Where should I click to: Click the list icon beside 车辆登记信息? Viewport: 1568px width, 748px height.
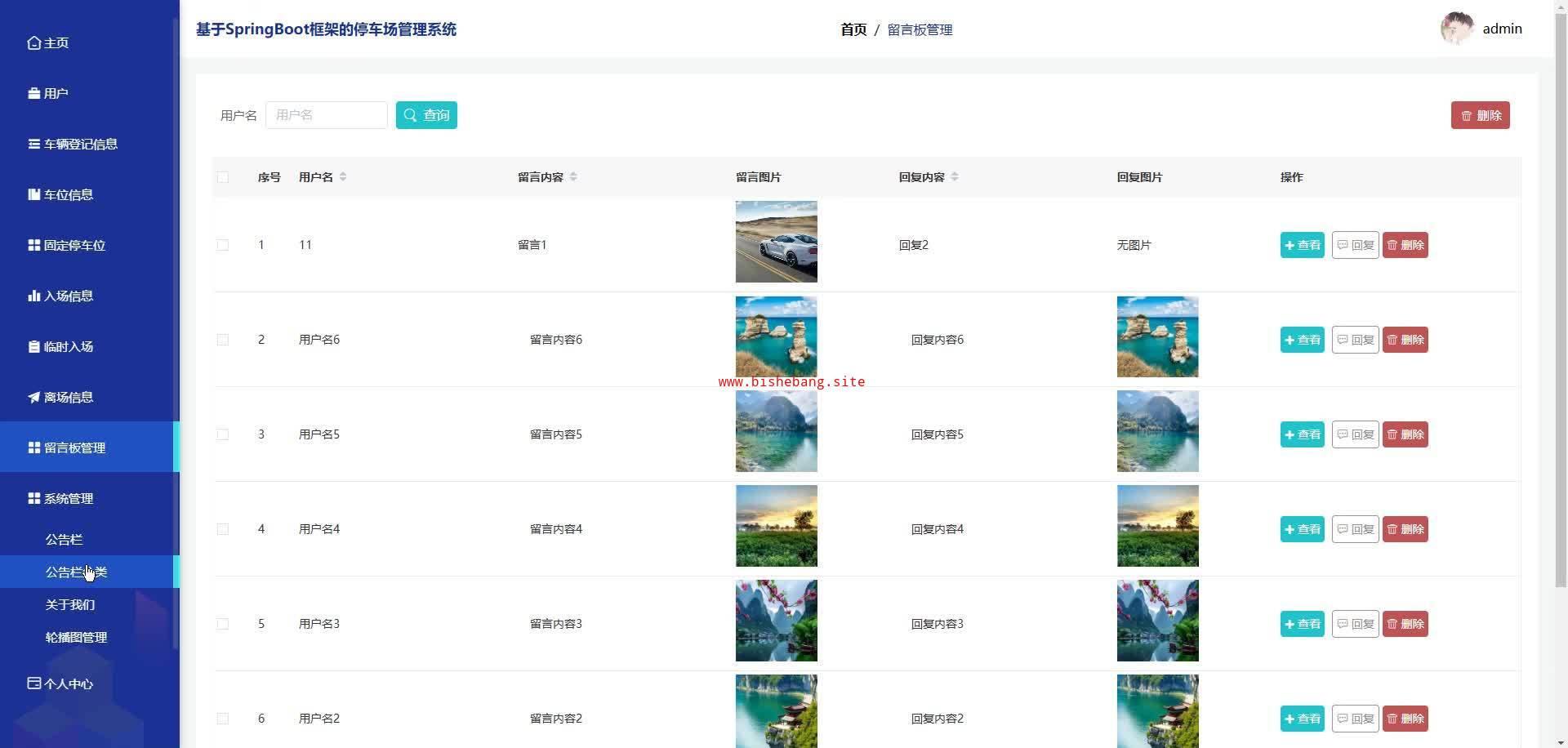(x=33, y=144)
